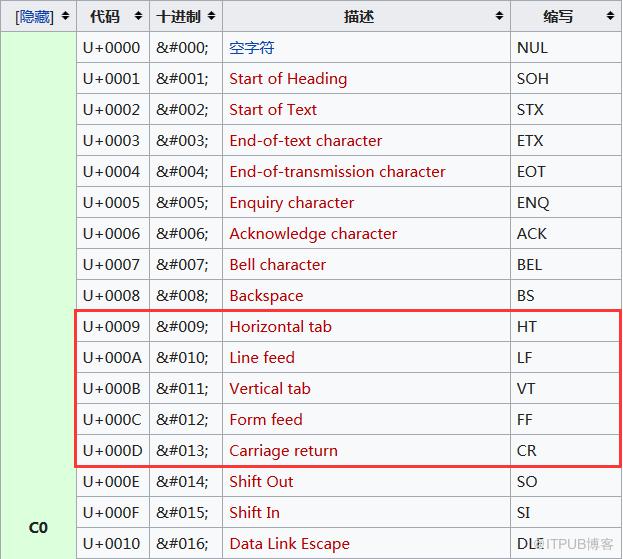The image size is (623, 559).
Task: Click the BEL abbreviation cell
Action: click(566, 265)
